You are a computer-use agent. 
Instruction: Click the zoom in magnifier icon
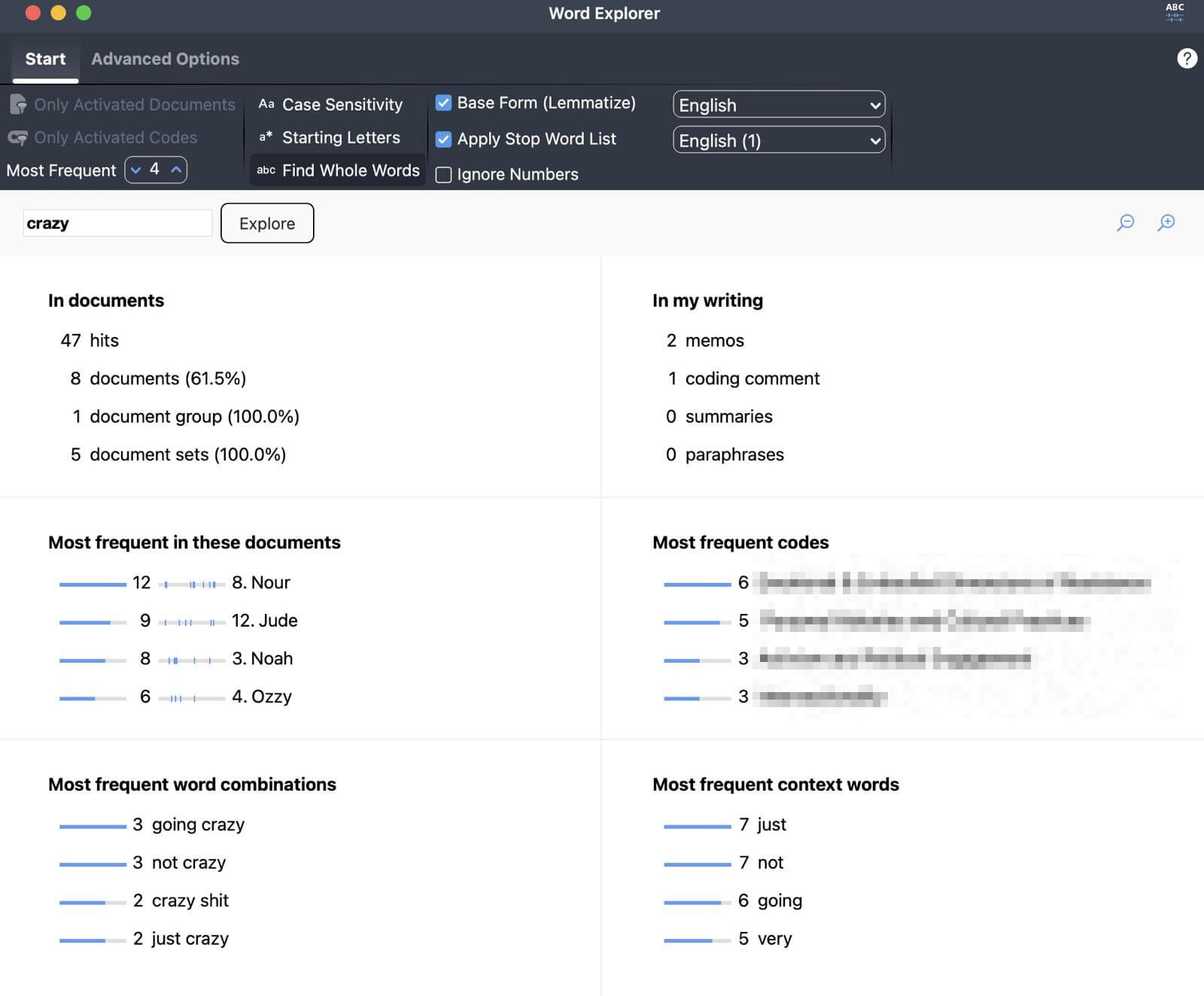1166,223
